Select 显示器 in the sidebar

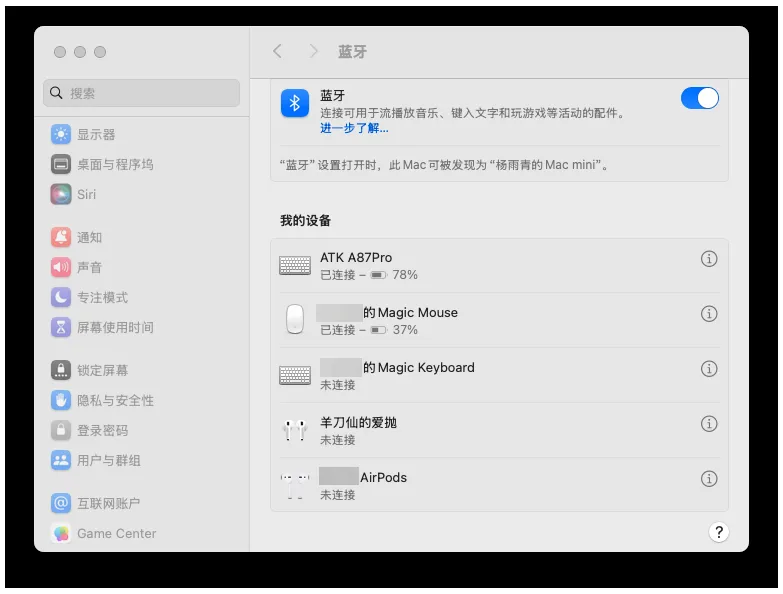(96, 134)
